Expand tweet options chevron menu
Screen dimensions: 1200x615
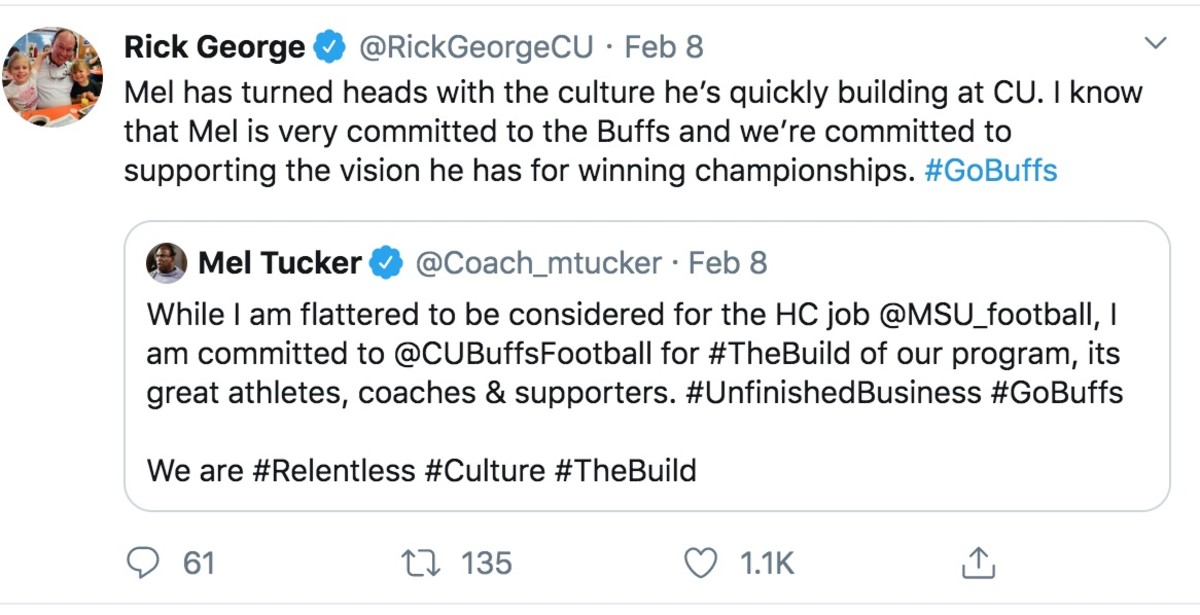point(1156,43)
